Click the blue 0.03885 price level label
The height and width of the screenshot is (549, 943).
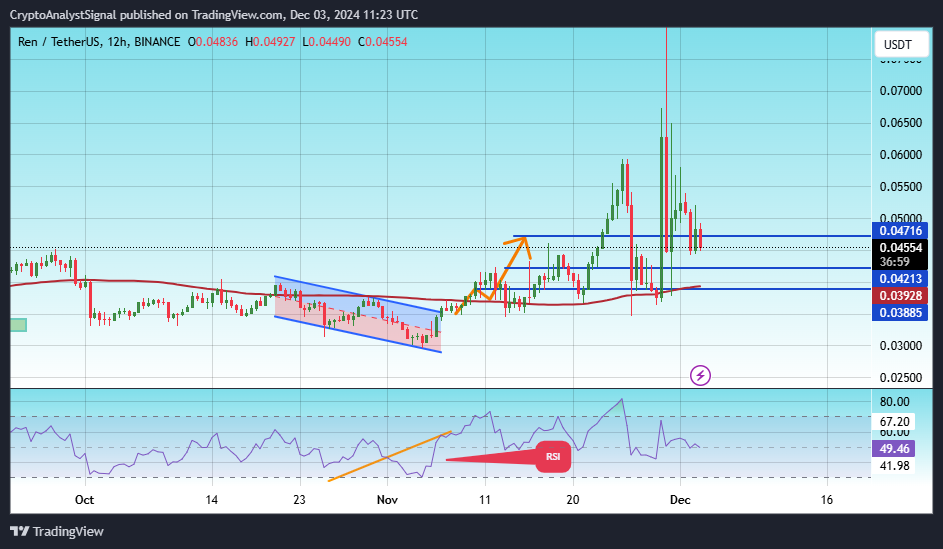pos(900,313)
